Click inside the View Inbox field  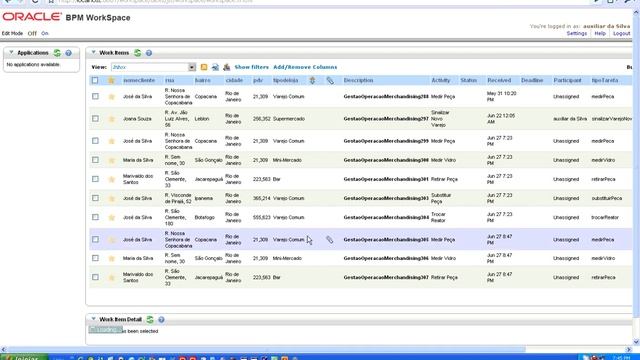[x=149, y=67]
